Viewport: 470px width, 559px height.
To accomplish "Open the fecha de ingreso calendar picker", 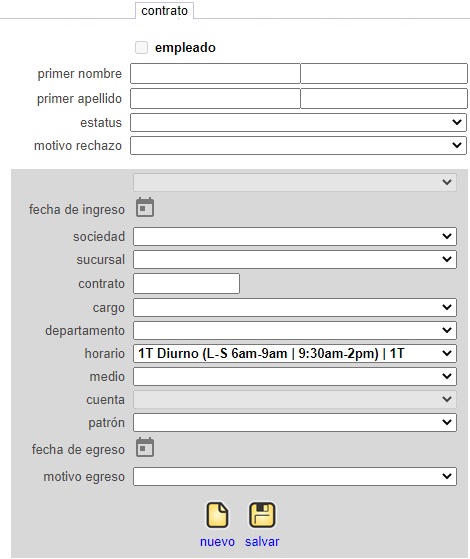I will 145,207.
